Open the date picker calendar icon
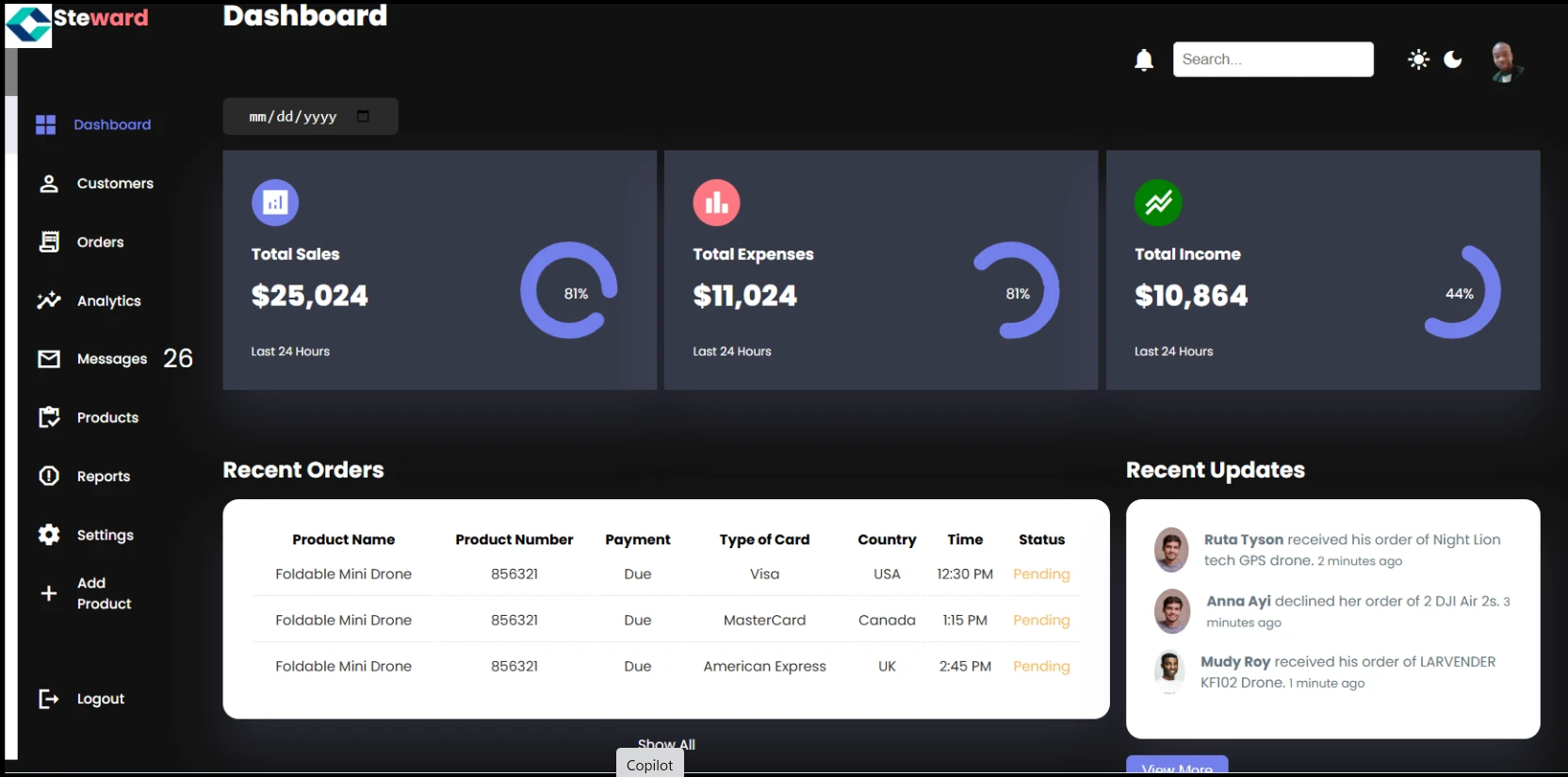 click(363, 117)
